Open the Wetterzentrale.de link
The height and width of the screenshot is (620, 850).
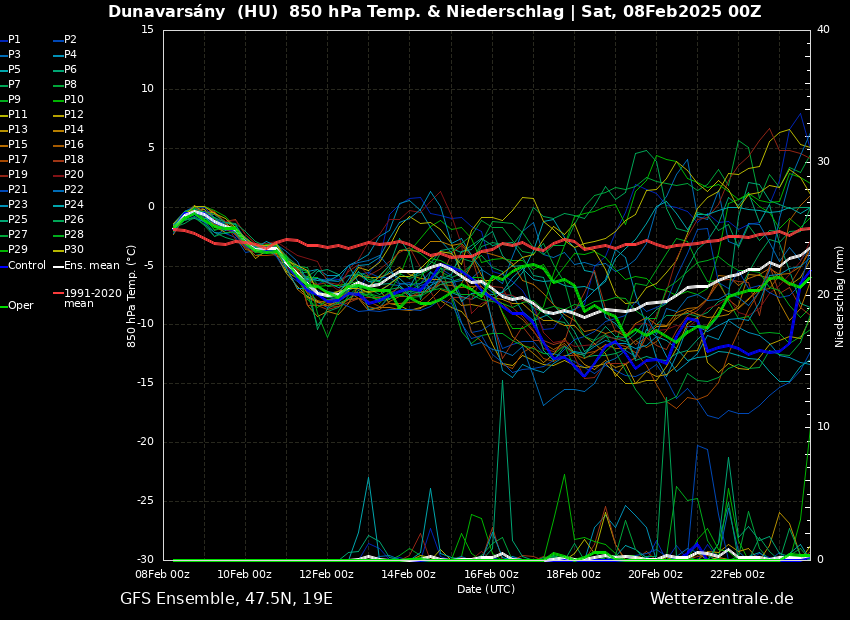point(721,599)
